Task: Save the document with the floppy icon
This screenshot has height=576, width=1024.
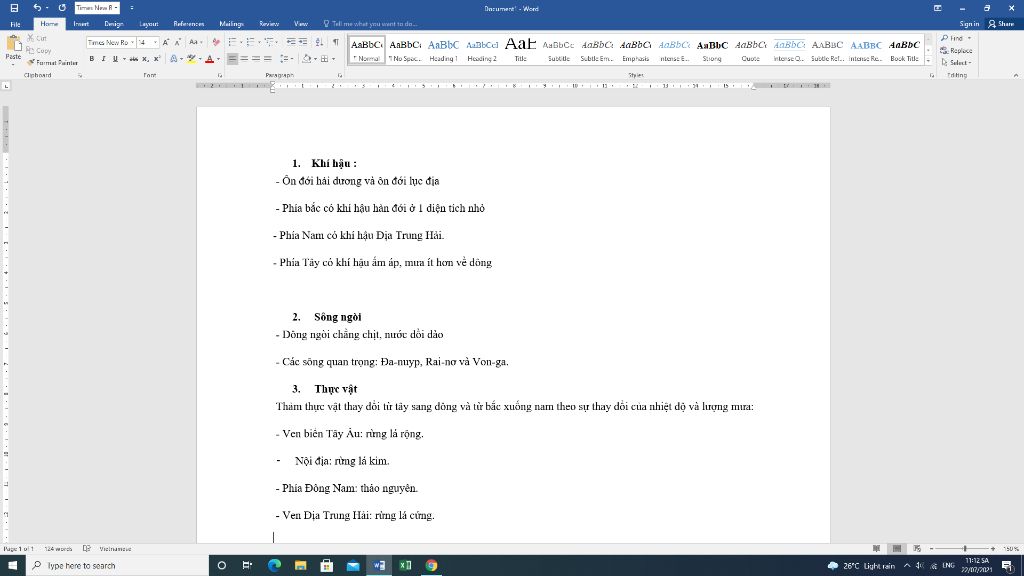Action: [14, 8]
